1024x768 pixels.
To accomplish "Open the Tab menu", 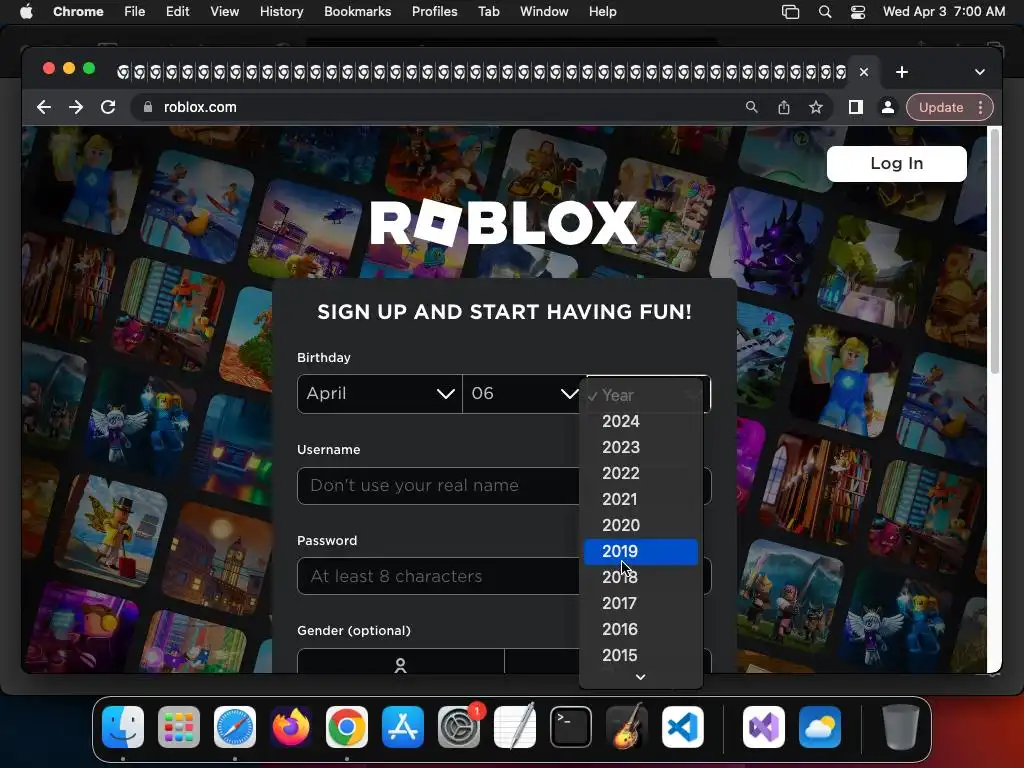I will [488, 12].
